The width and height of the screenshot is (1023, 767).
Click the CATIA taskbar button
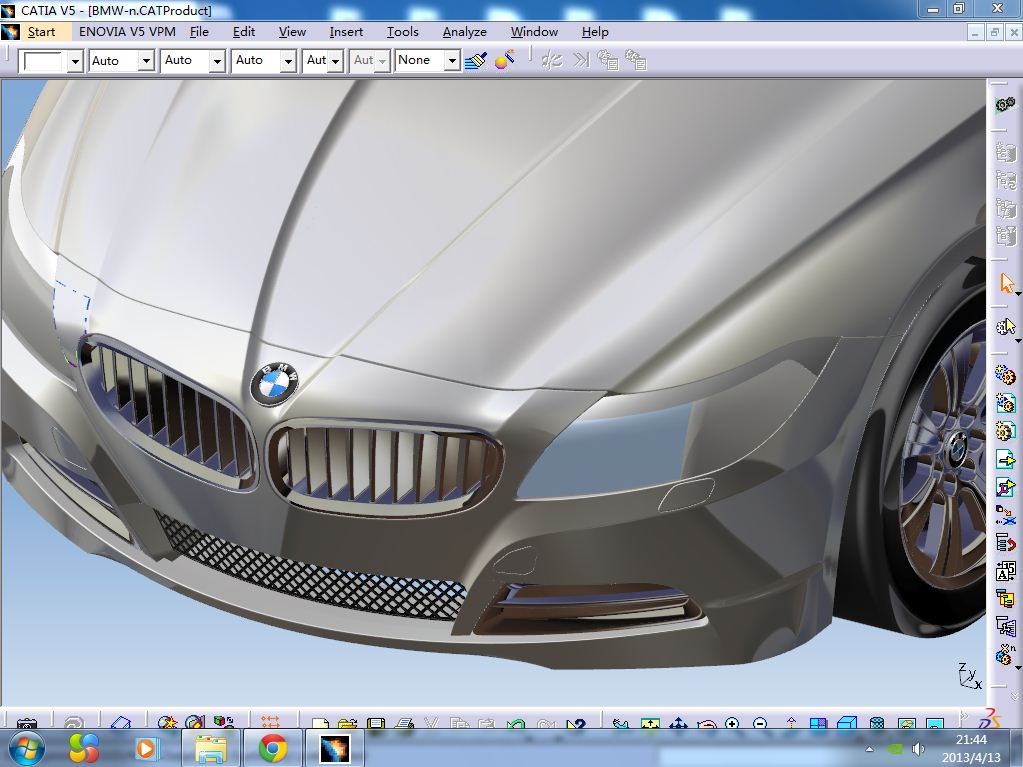pyautogui.click(x=334, y=748)
